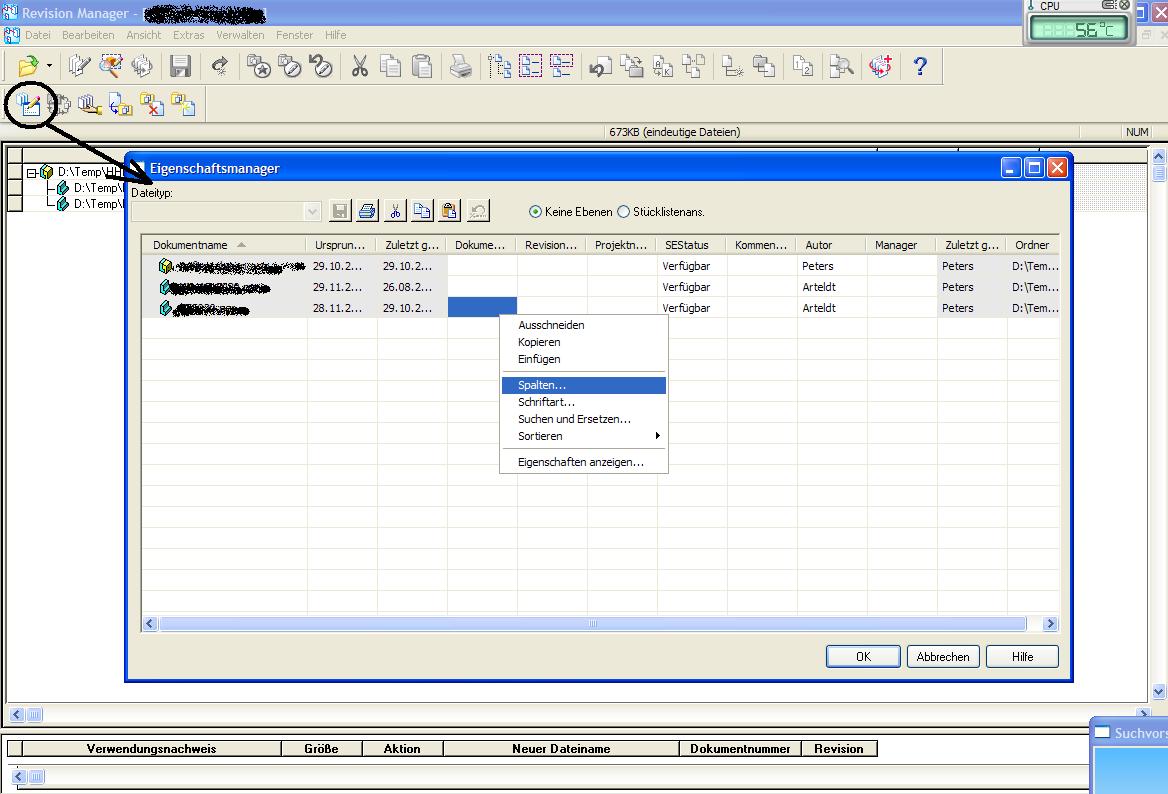
Task: Click the Manager column header
Action: [x=901, y=245]
